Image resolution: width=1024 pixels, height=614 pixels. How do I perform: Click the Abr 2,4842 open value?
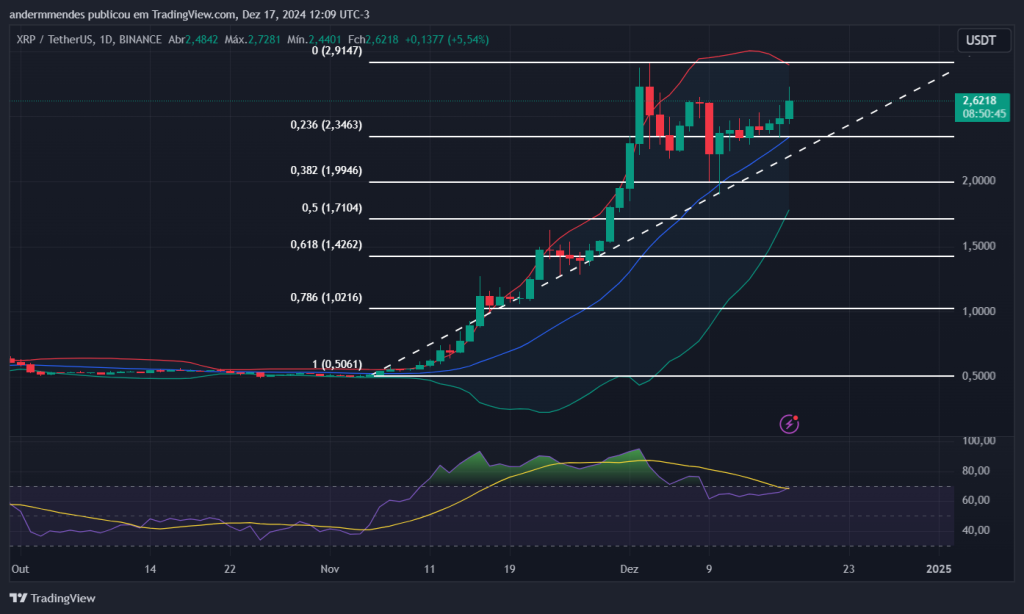[x=193, y=40]
